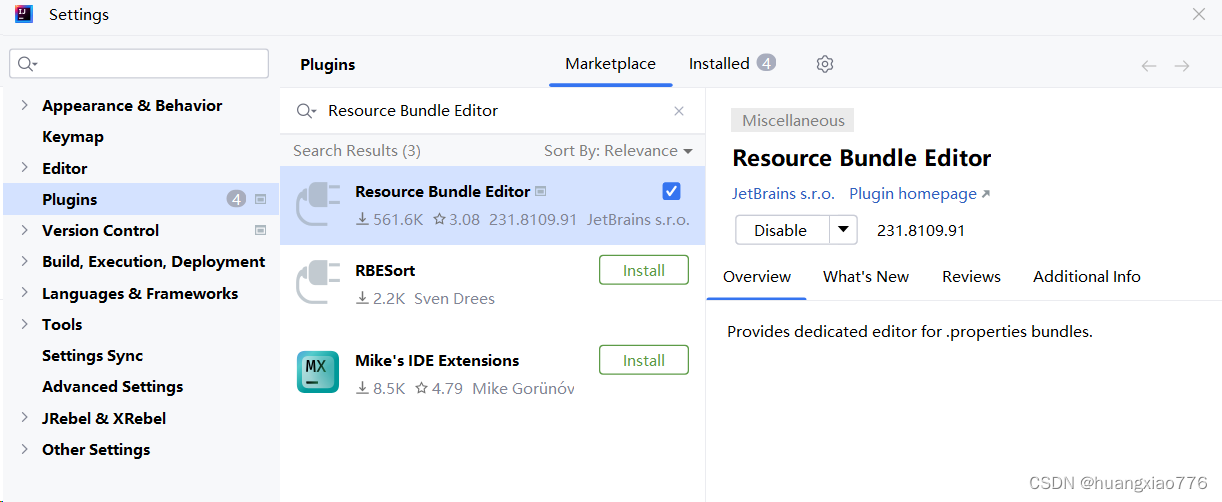Expand Appearance & Behavior
Image resolution: width=1222 pixels, height=502 pixels.
(x=25, y=105)
